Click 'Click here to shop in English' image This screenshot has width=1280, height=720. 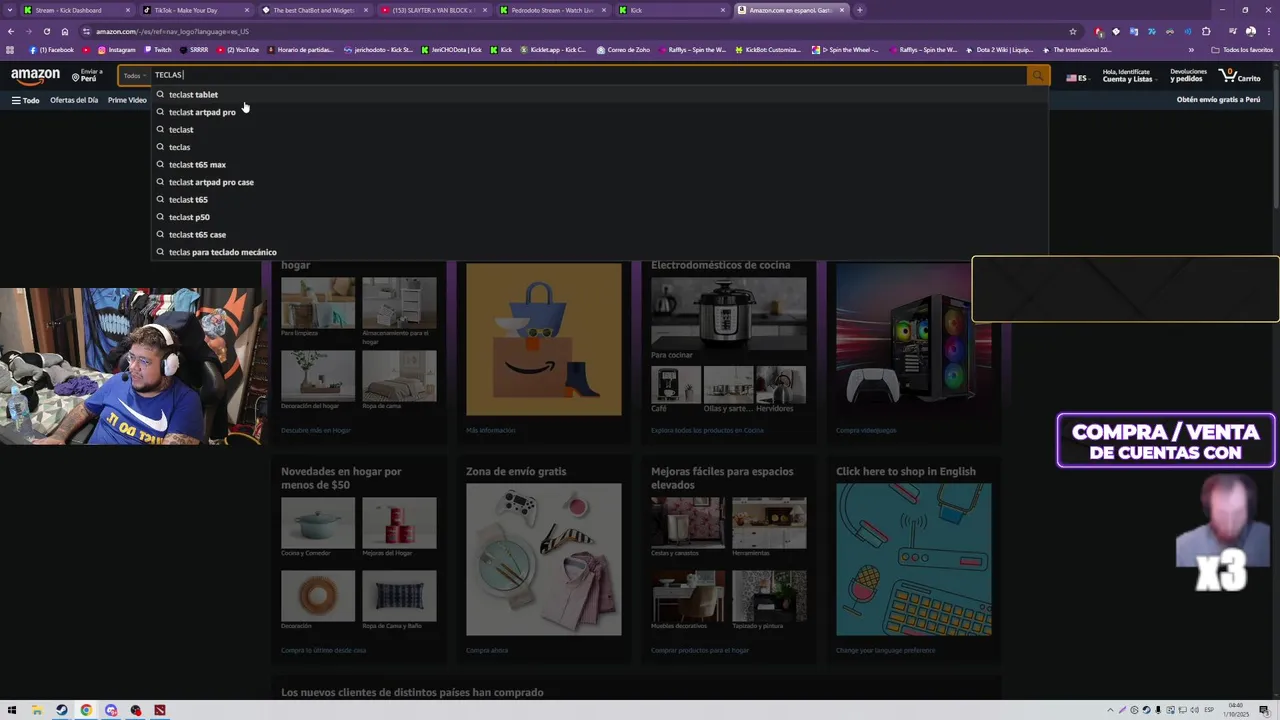tap(913, 559)
